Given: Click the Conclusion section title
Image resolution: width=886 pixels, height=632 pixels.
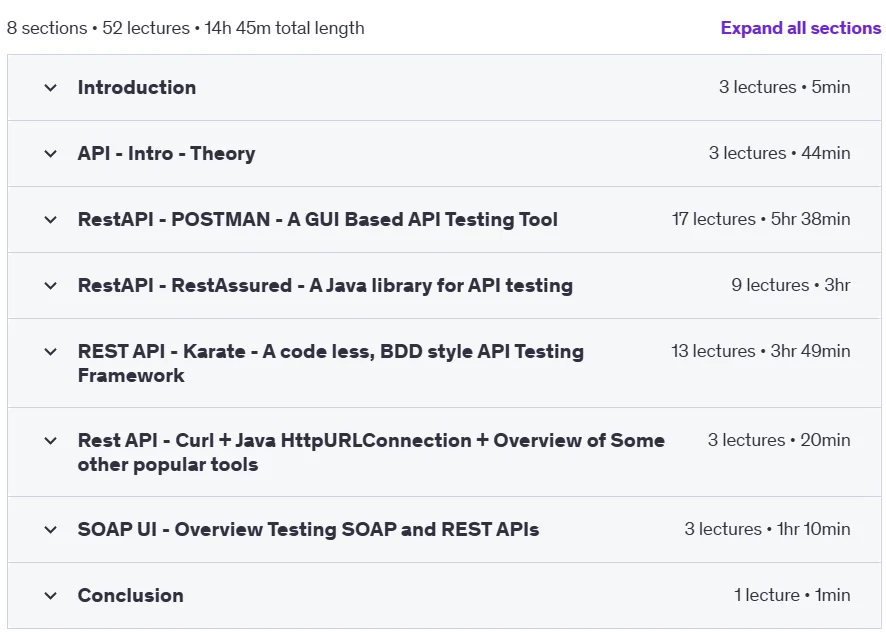Looking at the screenshot, I should pos(131,595).
